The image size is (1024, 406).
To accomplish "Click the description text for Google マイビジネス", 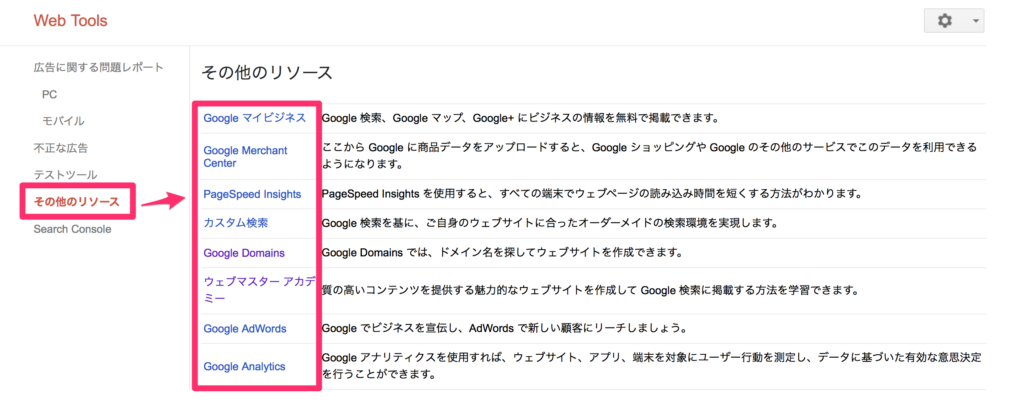I will tap(520, 119).
